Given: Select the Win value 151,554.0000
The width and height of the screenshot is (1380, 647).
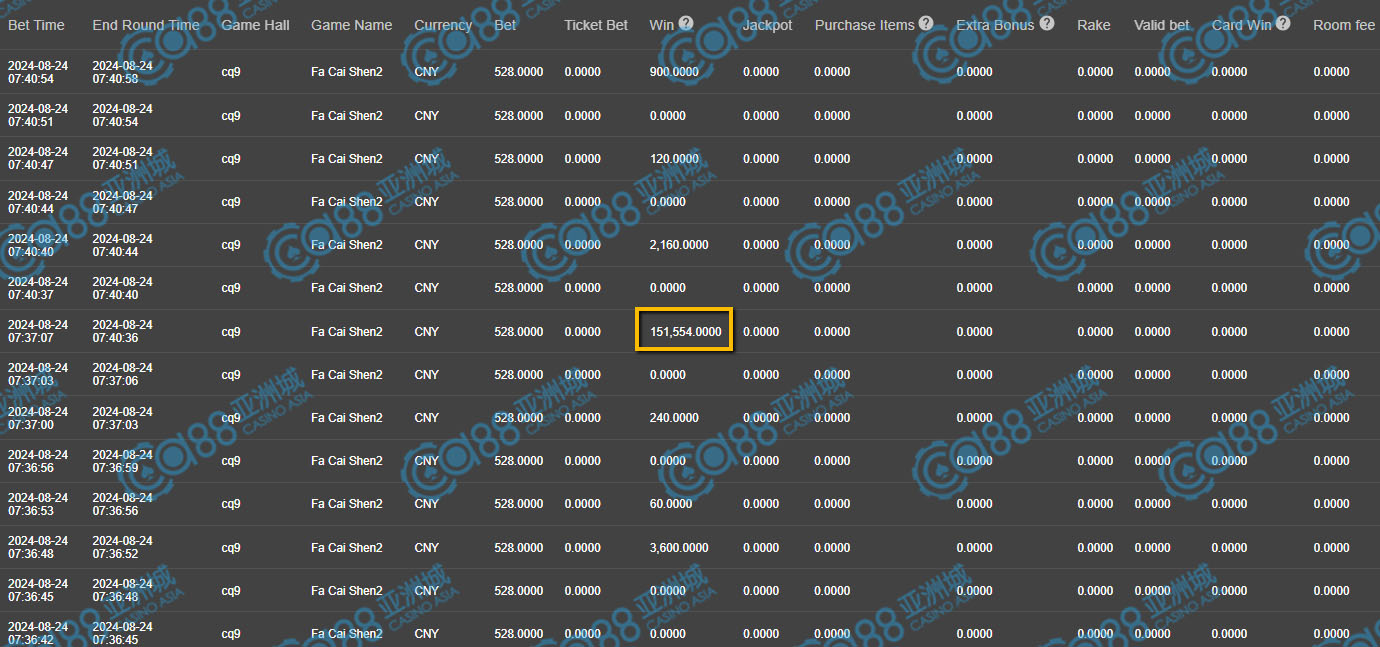Looking at the screenshot, I should (x=685, y=332).
